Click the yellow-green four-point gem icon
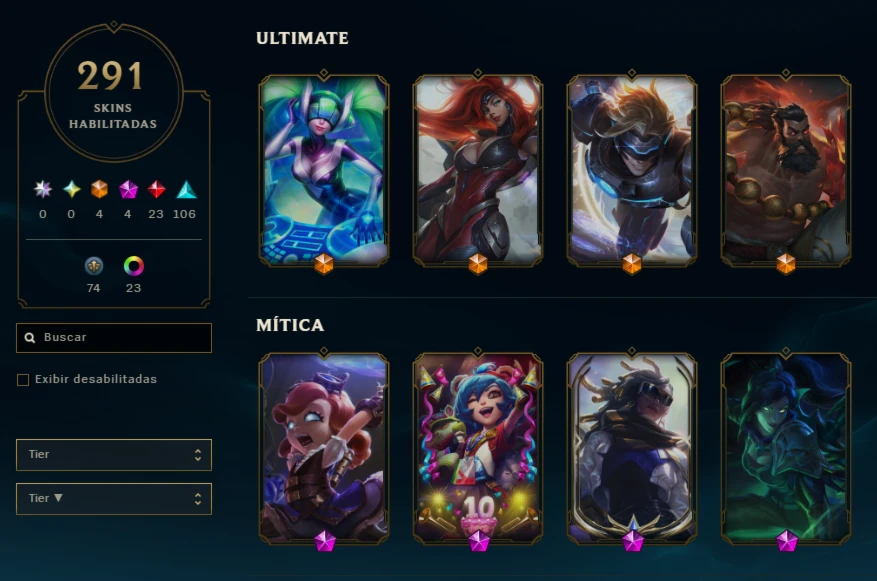Image resolution: width=877 pixels, height=581 pixels. click(72, 189)
